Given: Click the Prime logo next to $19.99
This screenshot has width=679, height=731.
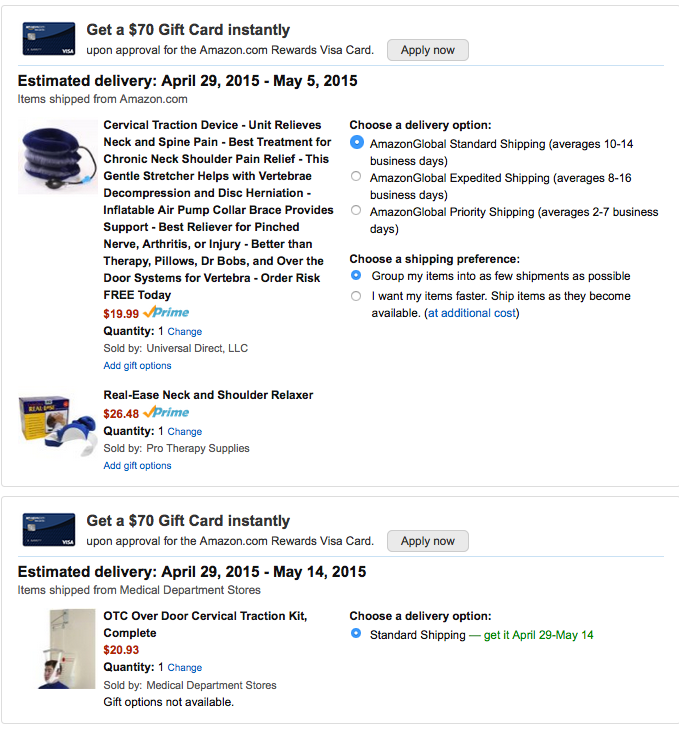Looking at the screenshot, I should tap(166, 313).
